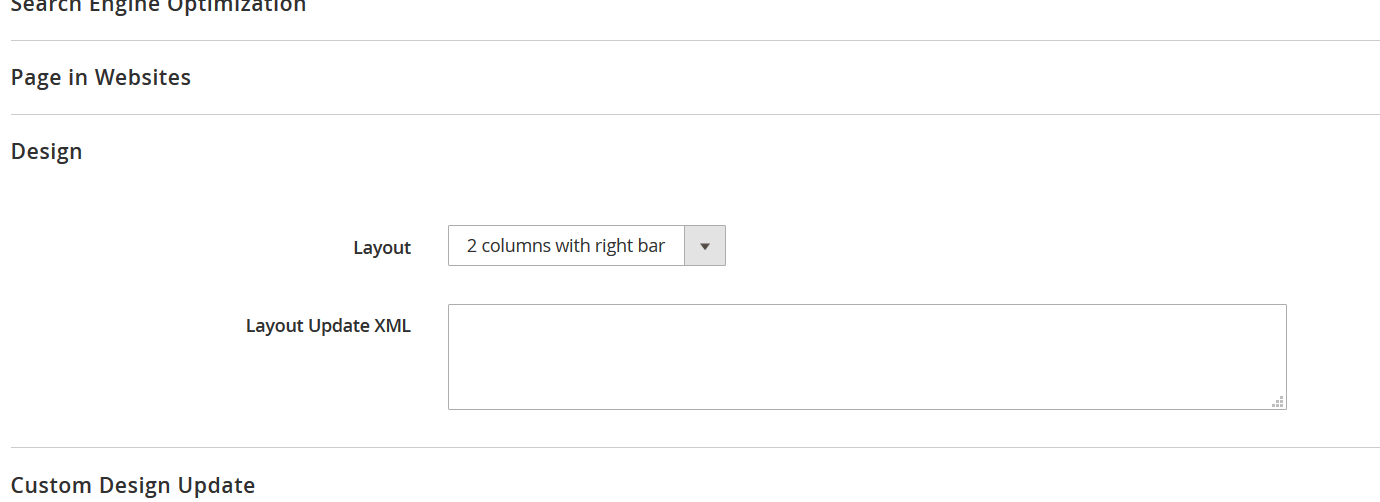The image size is (1380, 502).
Task: Click the Custom Design Update heading text
Action: tap(132, 486)
